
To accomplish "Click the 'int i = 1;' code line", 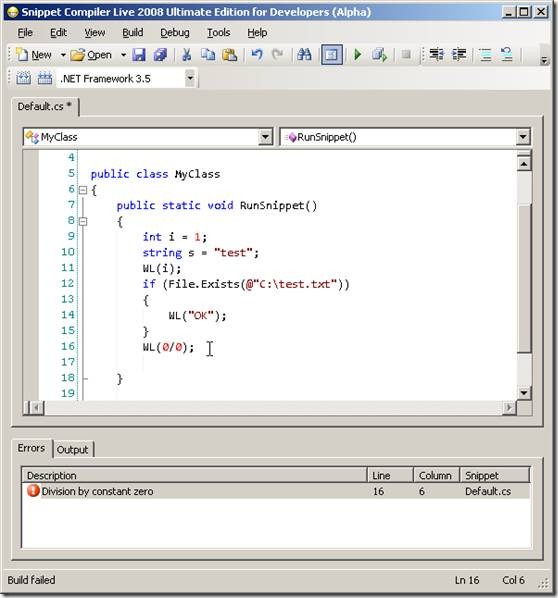I will [175, 237].
